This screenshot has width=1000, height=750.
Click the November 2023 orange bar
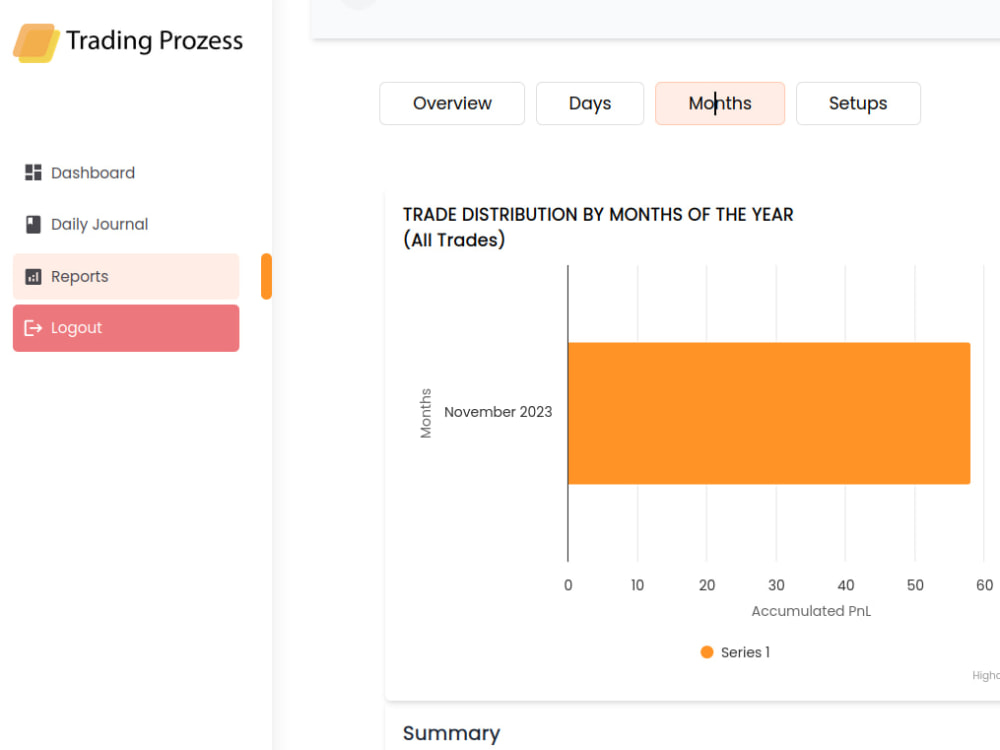[769, 413]
